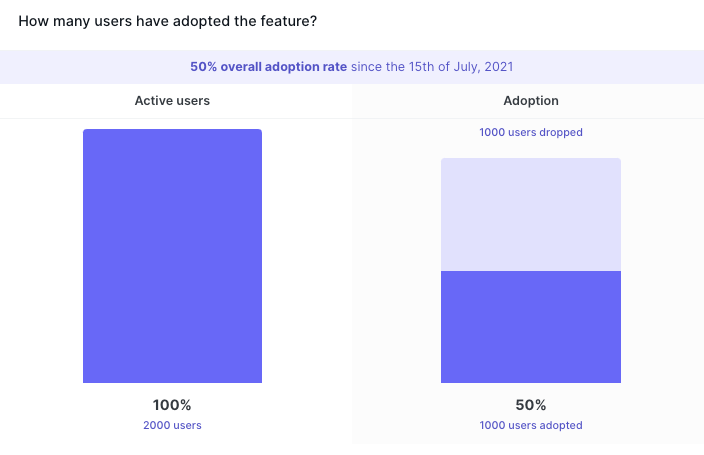Click the bold "50% overall adoption rate" text
This screenshot has height=455, width=704.
pyautogui.click(x=268, y=66)
